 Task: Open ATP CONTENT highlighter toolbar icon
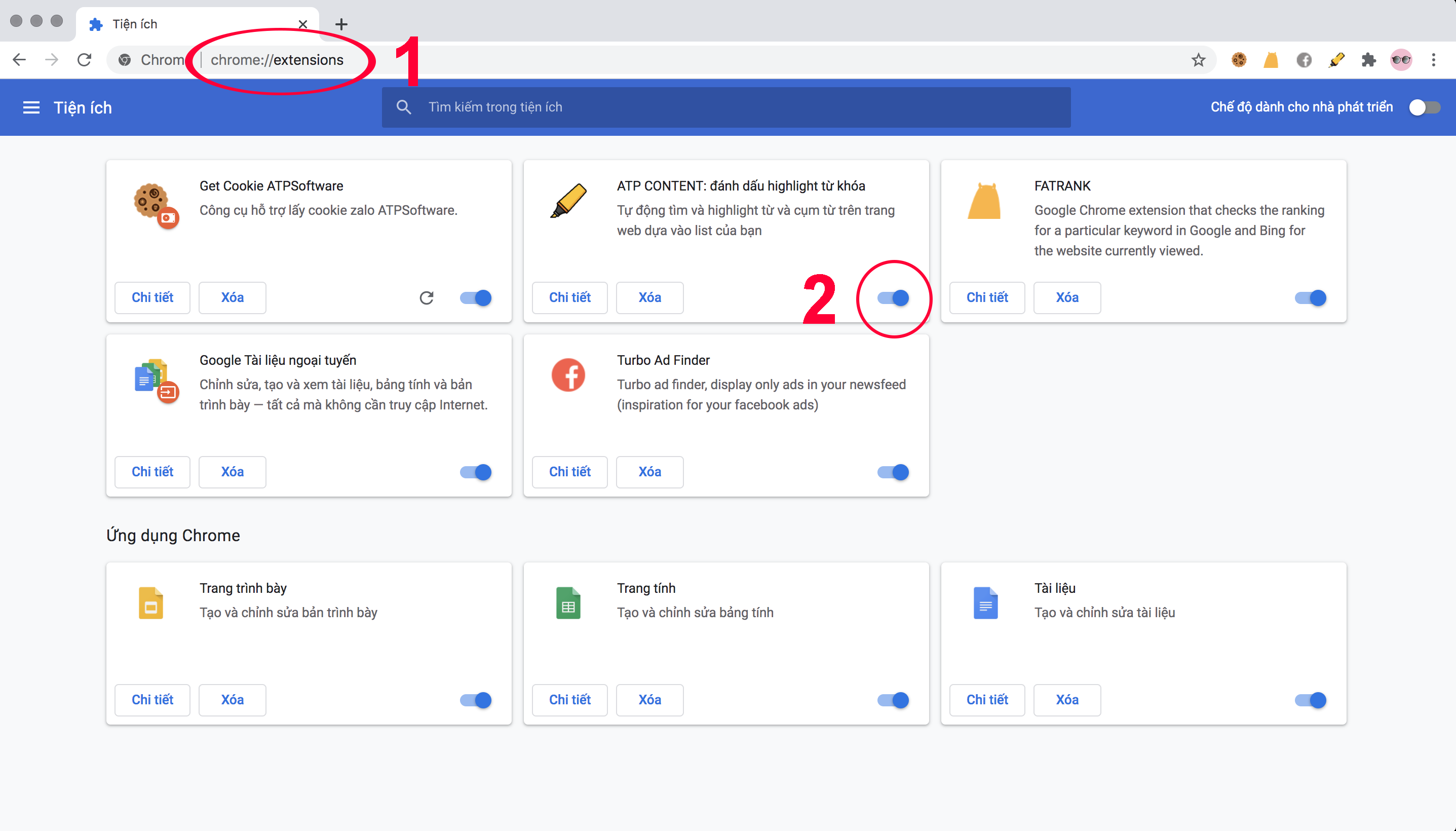(1336, 60)
